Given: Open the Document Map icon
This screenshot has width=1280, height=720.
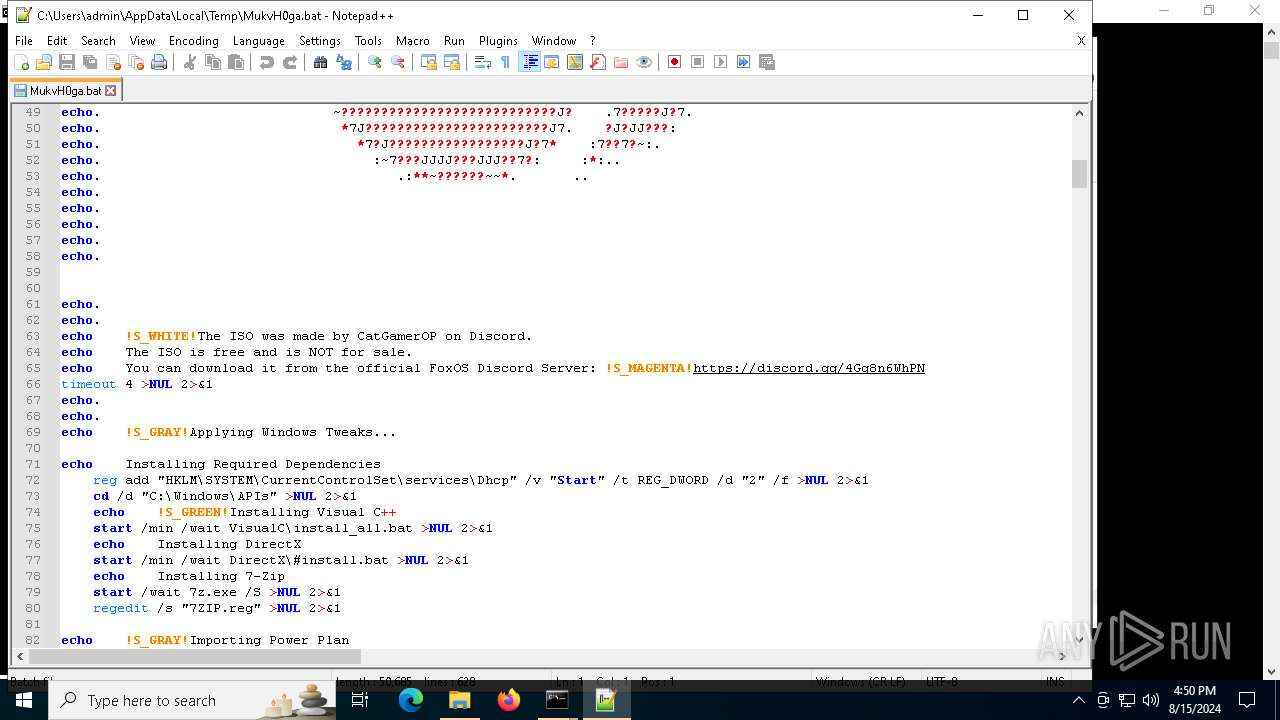Looking at the screenshot, I should click(x=575, y=62).
